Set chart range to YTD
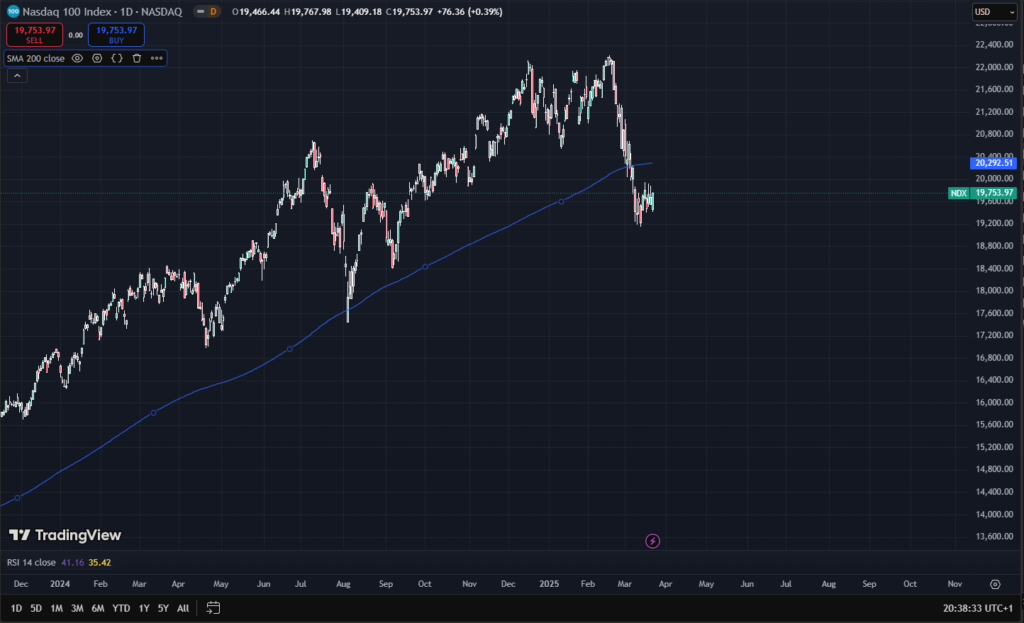Viewport: 1024px width, 623px height. tap(121, 608)
